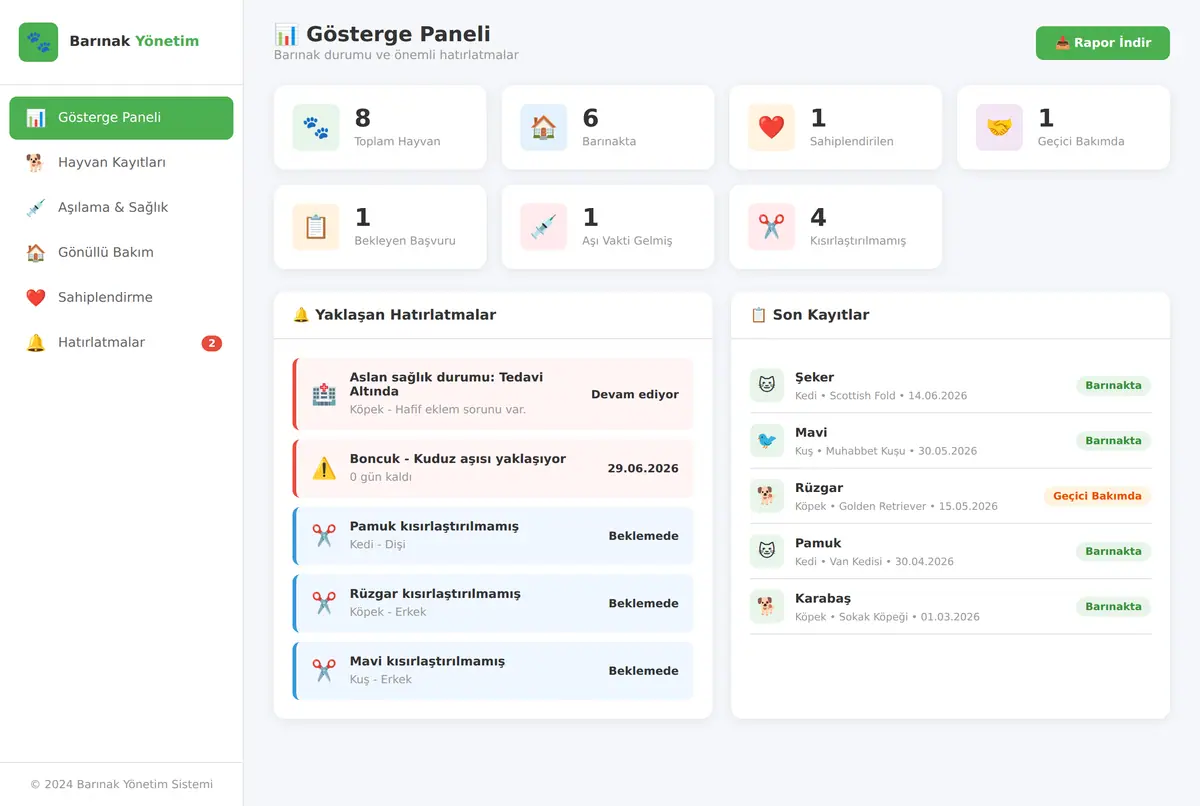Click the Barınakta badge for Karabaş

tap(1113, 607)
